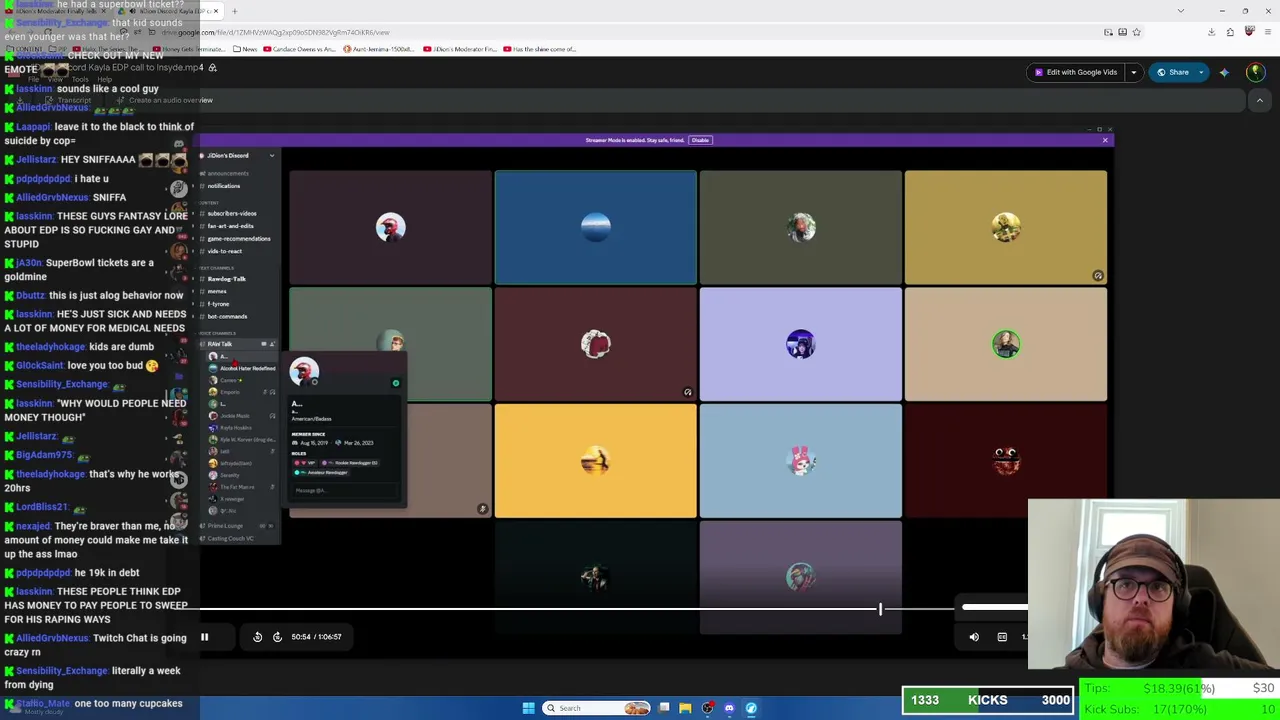The image size is (1280, 720).
Task: Pause the video playback
Action: (204, 637)
